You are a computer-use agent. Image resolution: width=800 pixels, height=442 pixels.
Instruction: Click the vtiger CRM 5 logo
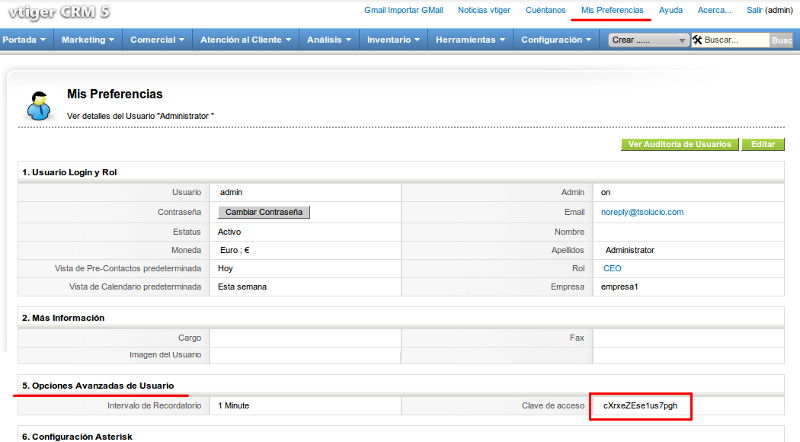(x=56, y=12)
